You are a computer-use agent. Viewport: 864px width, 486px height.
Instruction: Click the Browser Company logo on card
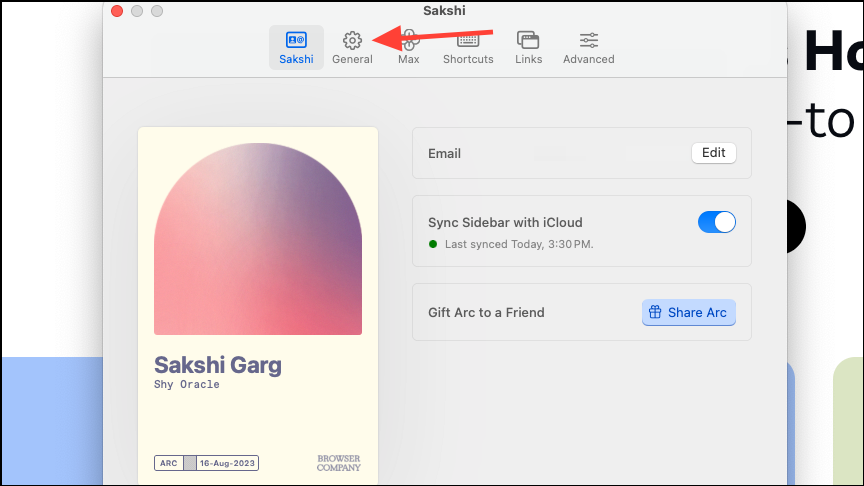338,463
